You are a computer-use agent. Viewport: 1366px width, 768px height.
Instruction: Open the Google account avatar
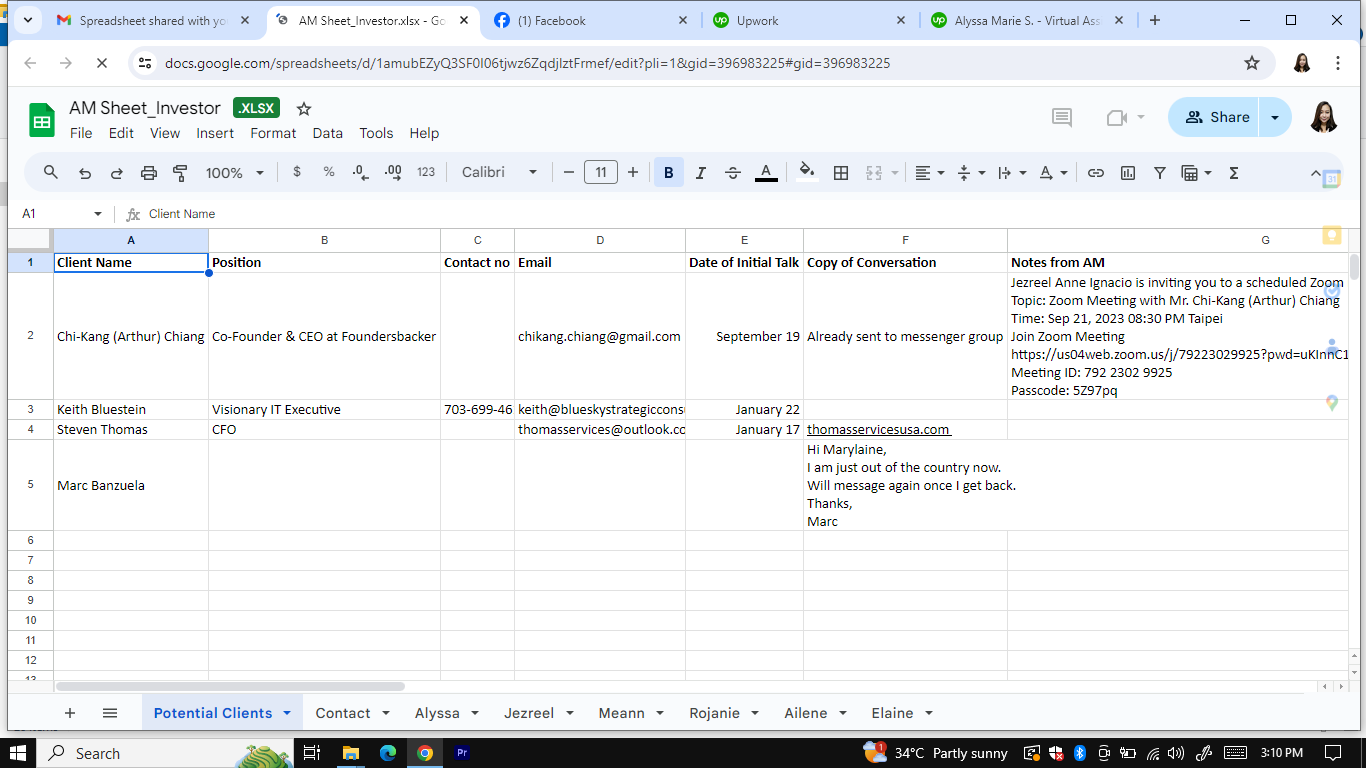1324,117
